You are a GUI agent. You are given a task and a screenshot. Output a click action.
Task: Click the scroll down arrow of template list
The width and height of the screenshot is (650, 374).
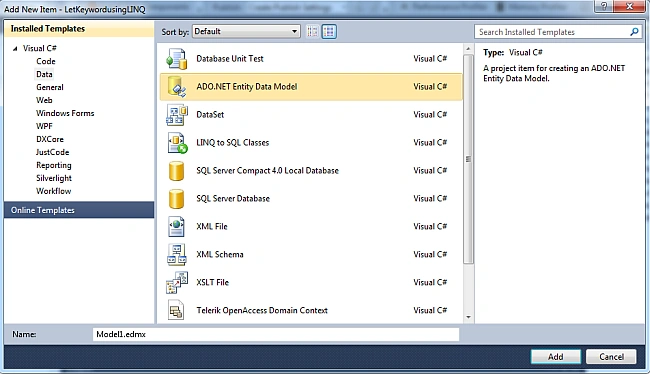tap(468, 318)
